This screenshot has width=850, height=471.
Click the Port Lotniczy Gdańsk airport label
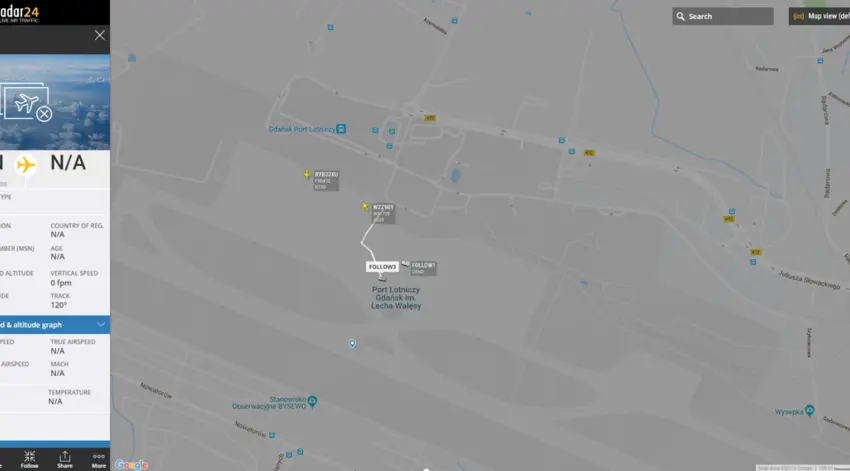pos(396,298)
